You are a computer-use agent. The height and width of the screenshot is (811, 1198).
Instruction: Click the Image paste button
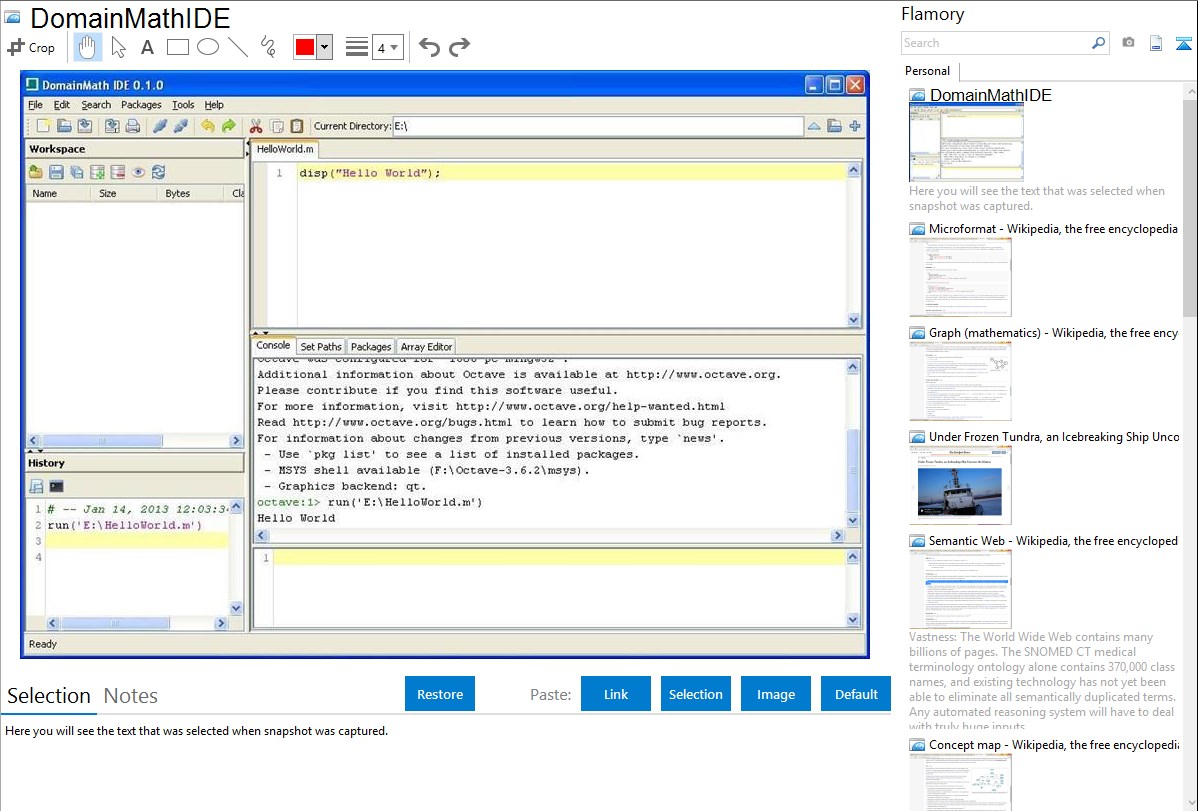776,694
